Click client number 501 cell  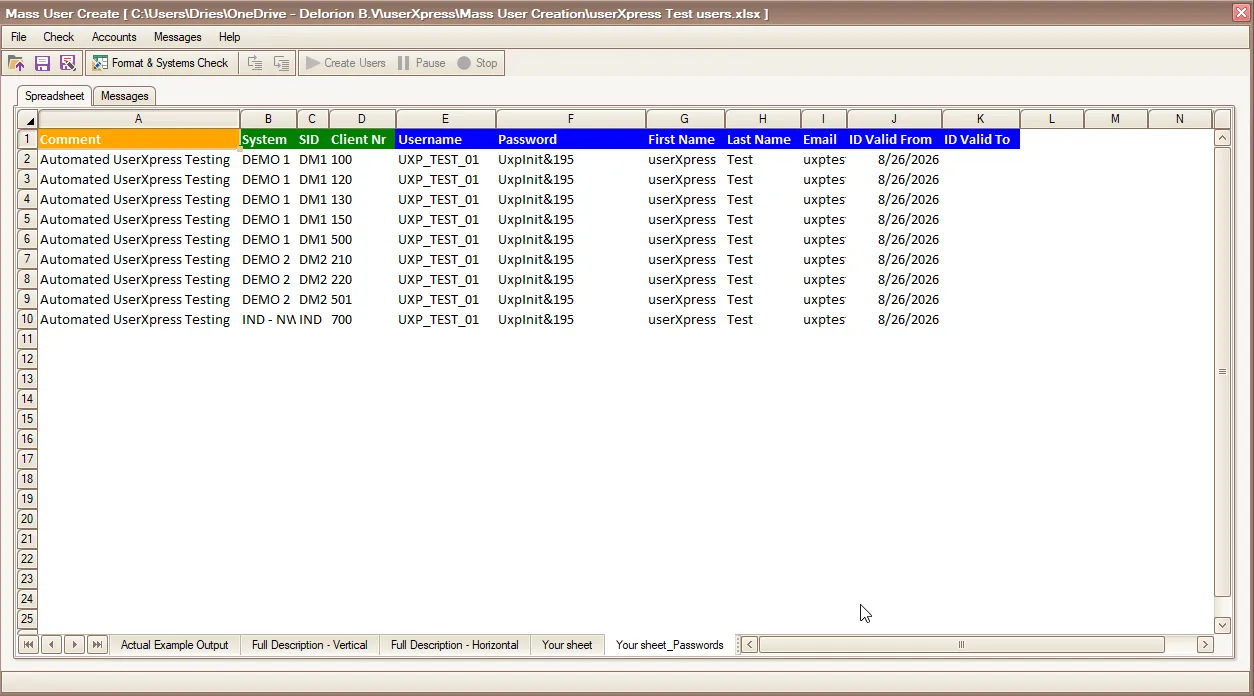[x=362, y=299]
